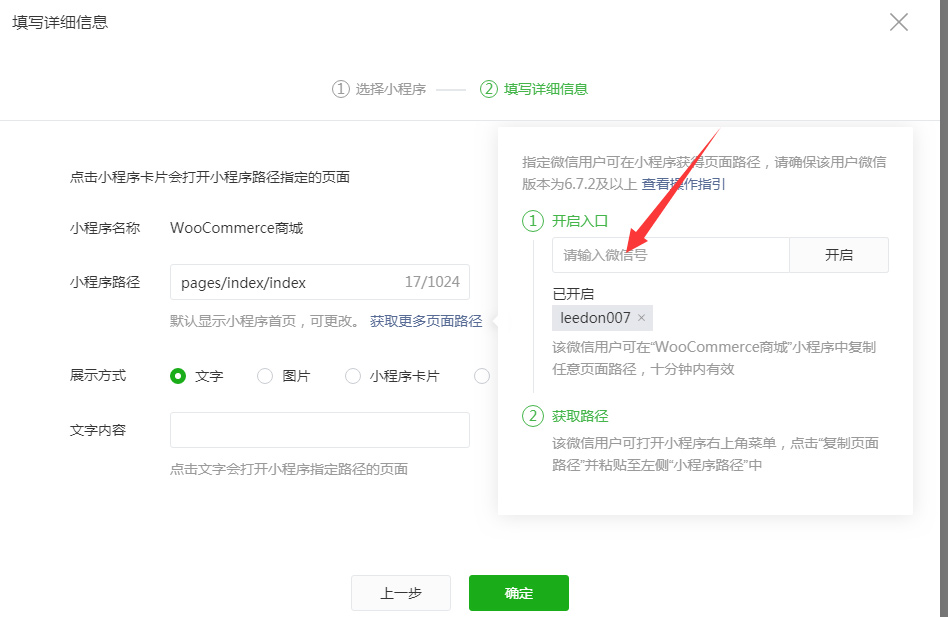Click the 点击文字会打开小程序指定路径的页面 hint

point(289,469)
